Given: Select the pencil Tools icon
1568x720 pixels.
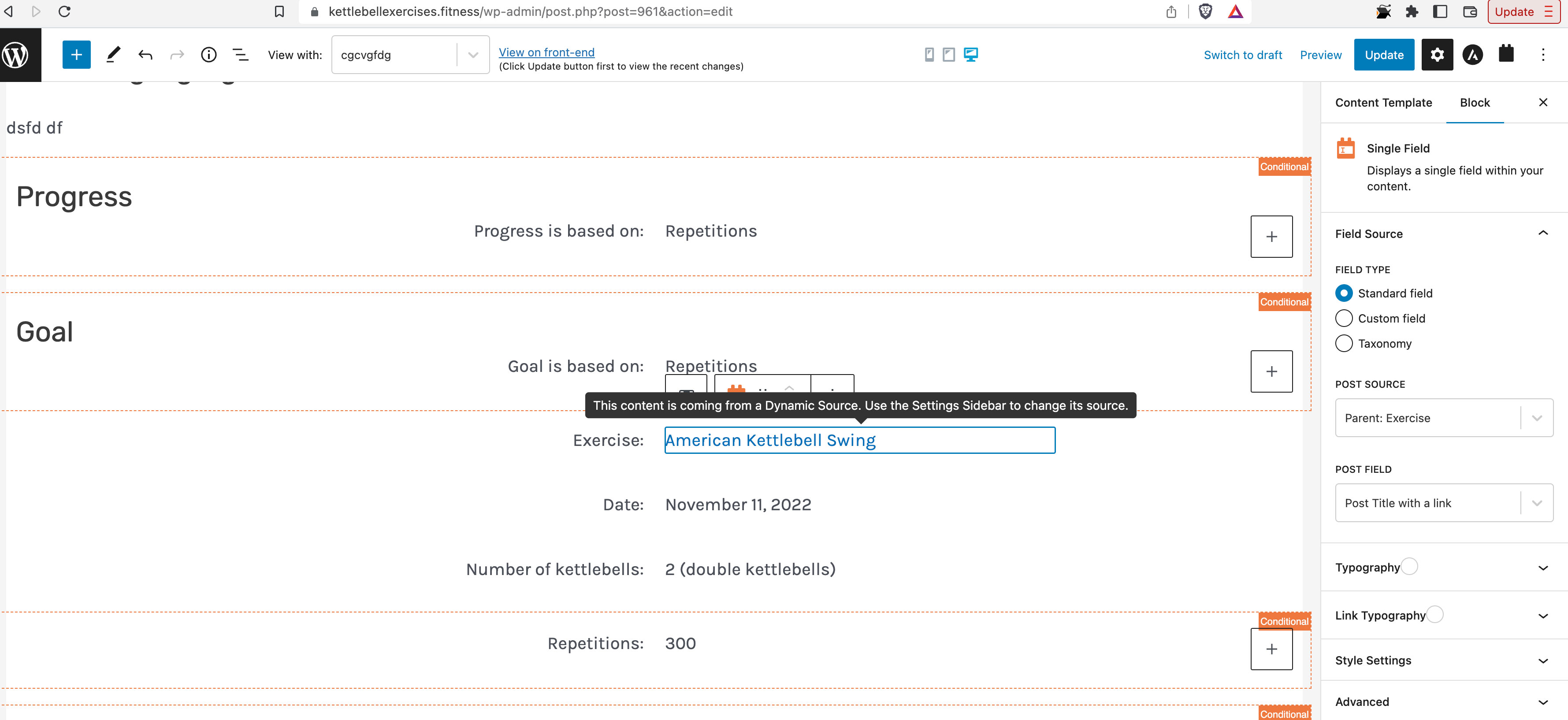Looking at the screenshot, I should (x=113, y=55).
